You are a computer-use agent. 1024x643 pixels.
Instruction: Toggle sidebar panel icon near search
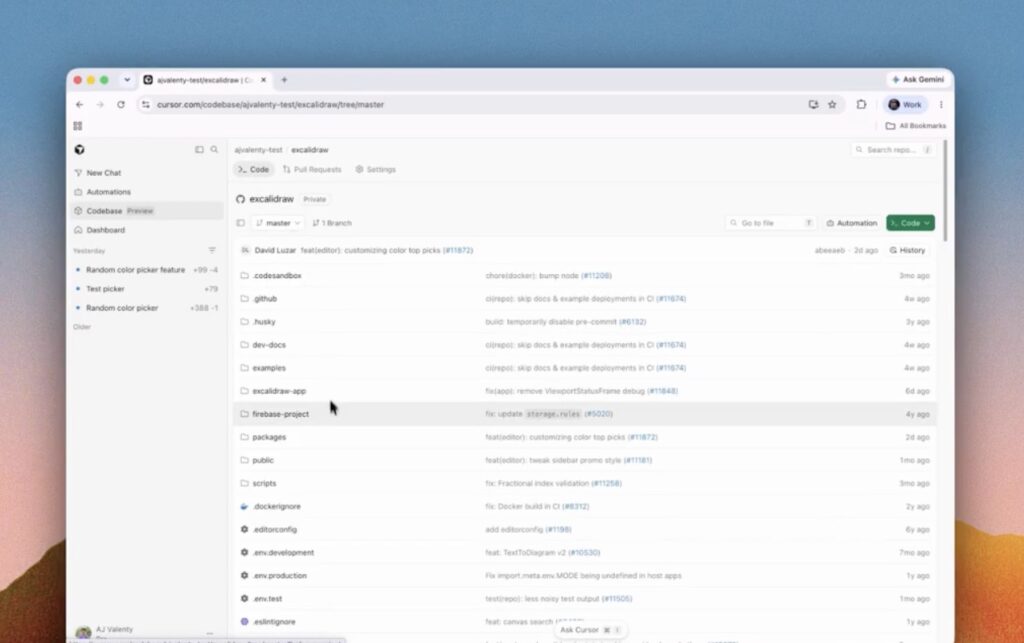199,149
